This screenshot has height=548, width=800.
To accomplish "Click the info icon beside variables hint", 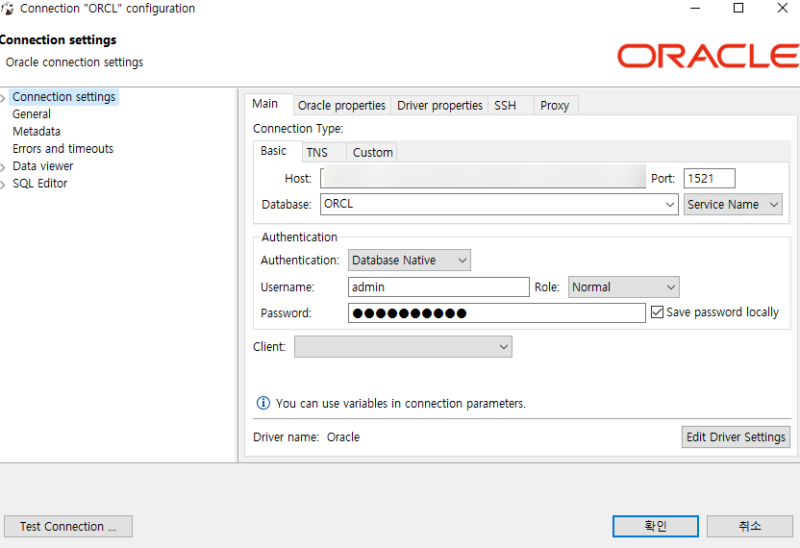I will tap(263, 403).
